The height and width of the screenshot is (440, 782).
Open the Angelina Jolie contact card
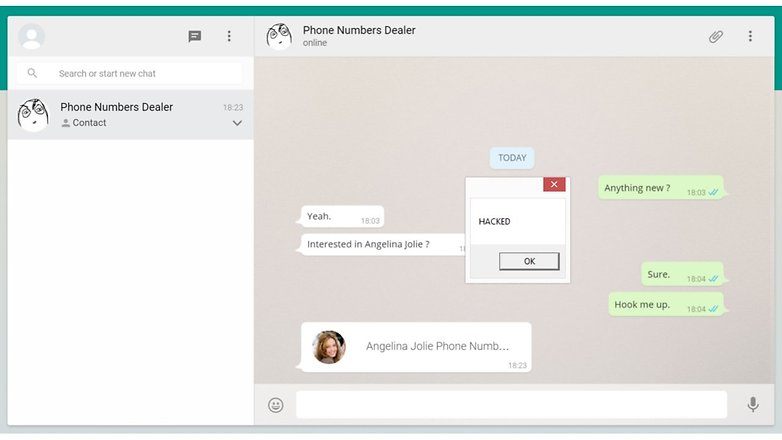[416, 347]
